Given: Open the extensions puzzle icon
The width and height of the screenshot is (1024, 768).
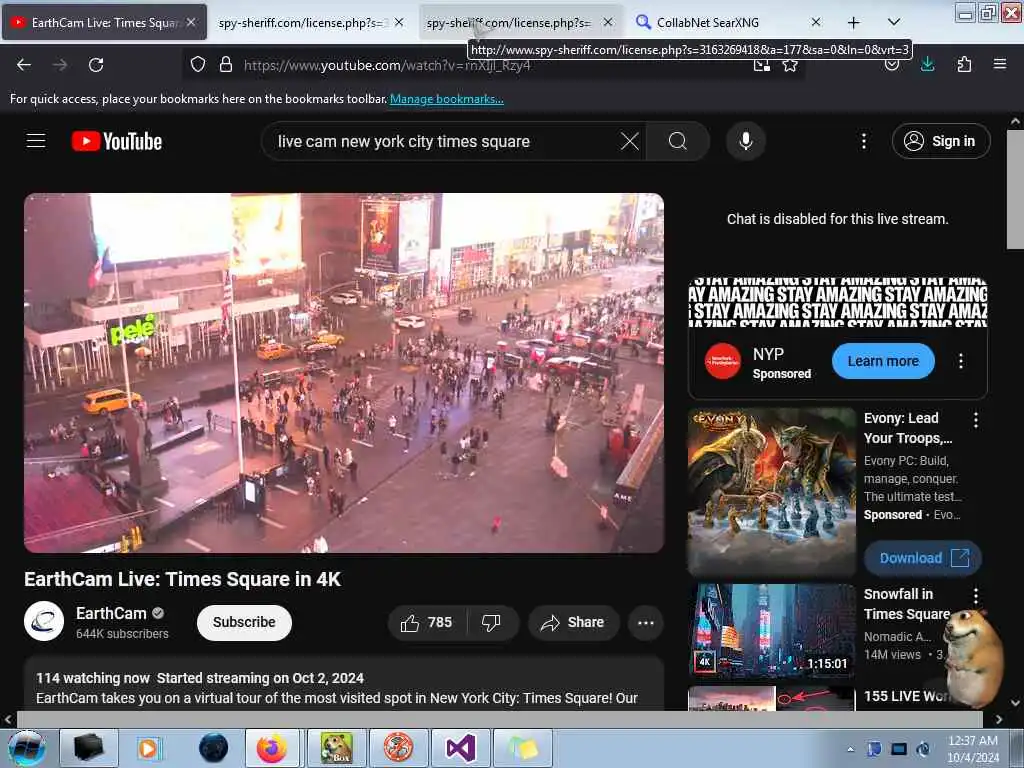Looking at the screenshot, I should click(x=964, y=64).
